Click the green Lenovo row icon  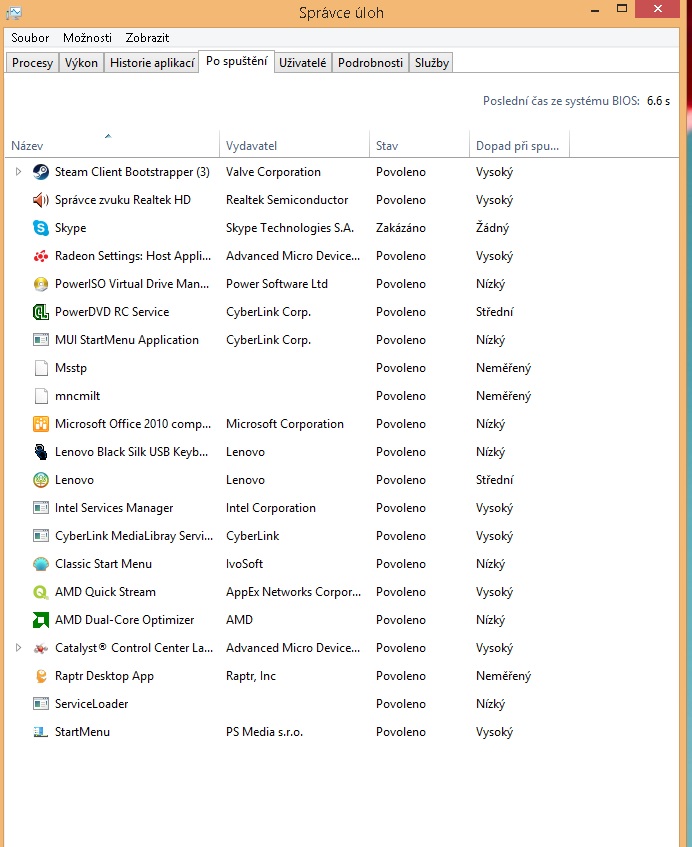pos(41,480)
